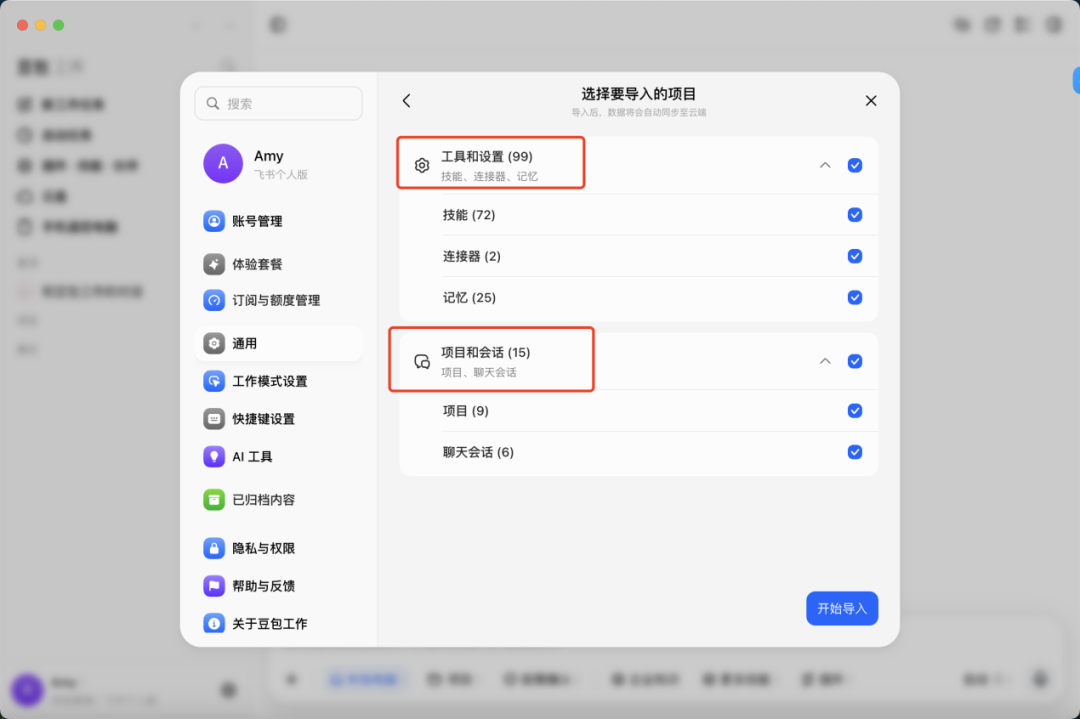The height and width of the screenshot is (719, 1080).
Task: Click Amy's purple profile avatar
Action: pos(223,163)
